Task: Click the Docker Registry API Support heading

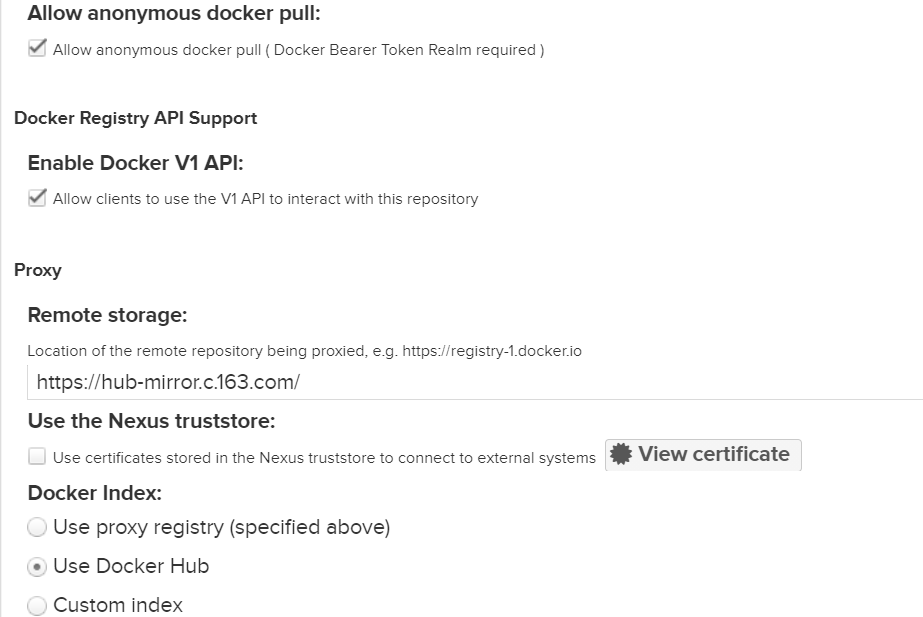Action: click(135, 118)
